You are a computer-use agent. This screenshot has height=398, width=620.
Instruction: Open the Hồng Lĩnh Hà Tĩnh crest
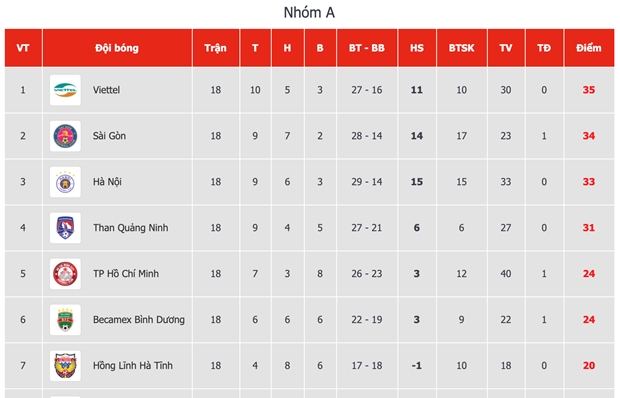65,366
